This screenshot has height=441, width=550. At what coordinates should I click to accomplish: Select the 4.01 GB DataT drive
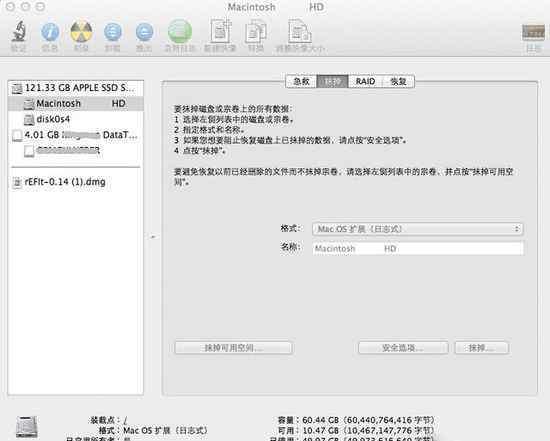pyautogui.click(x=75, y=135)
